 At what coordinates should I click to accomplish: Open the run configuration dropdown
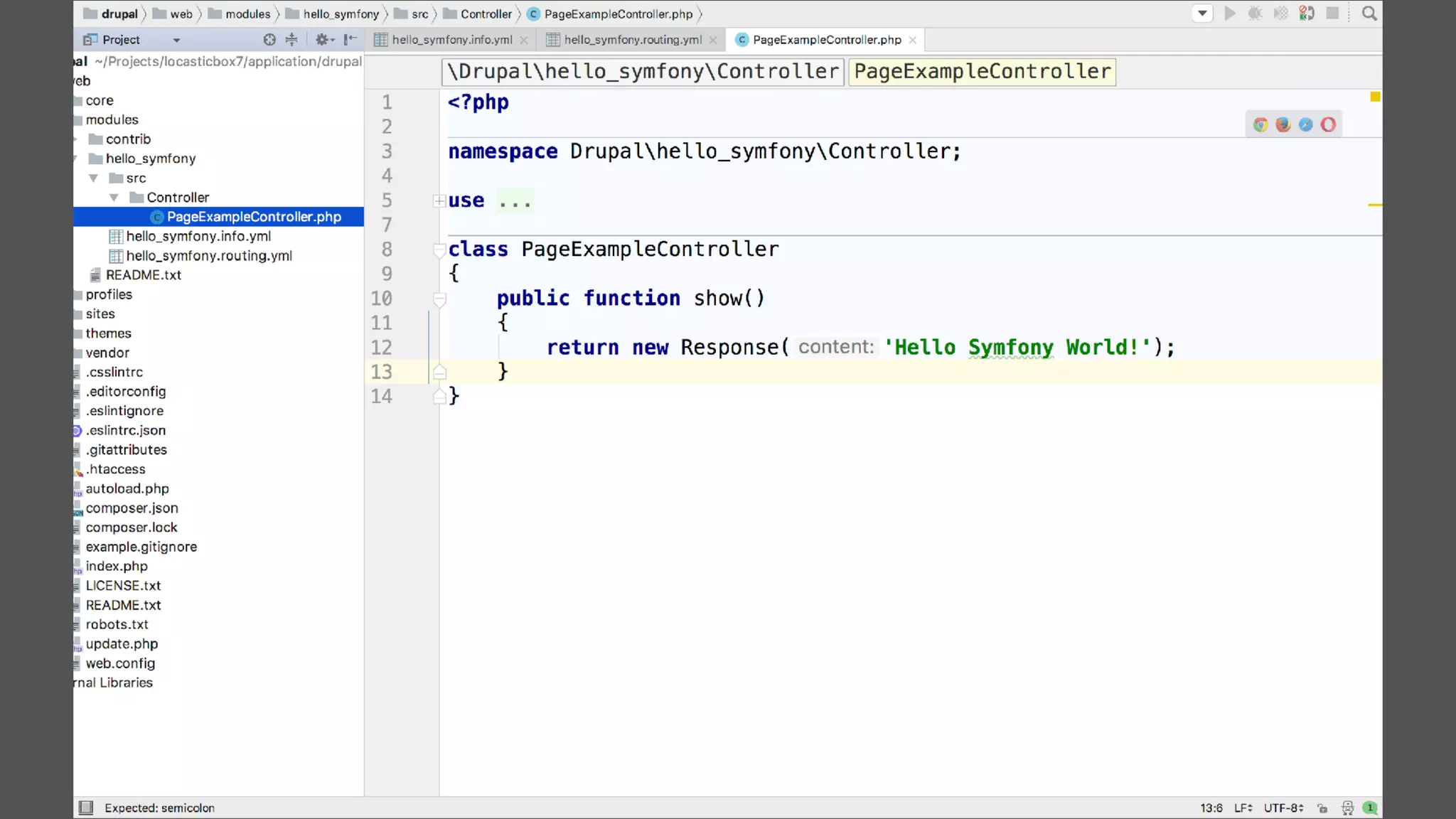point(1202,14)
